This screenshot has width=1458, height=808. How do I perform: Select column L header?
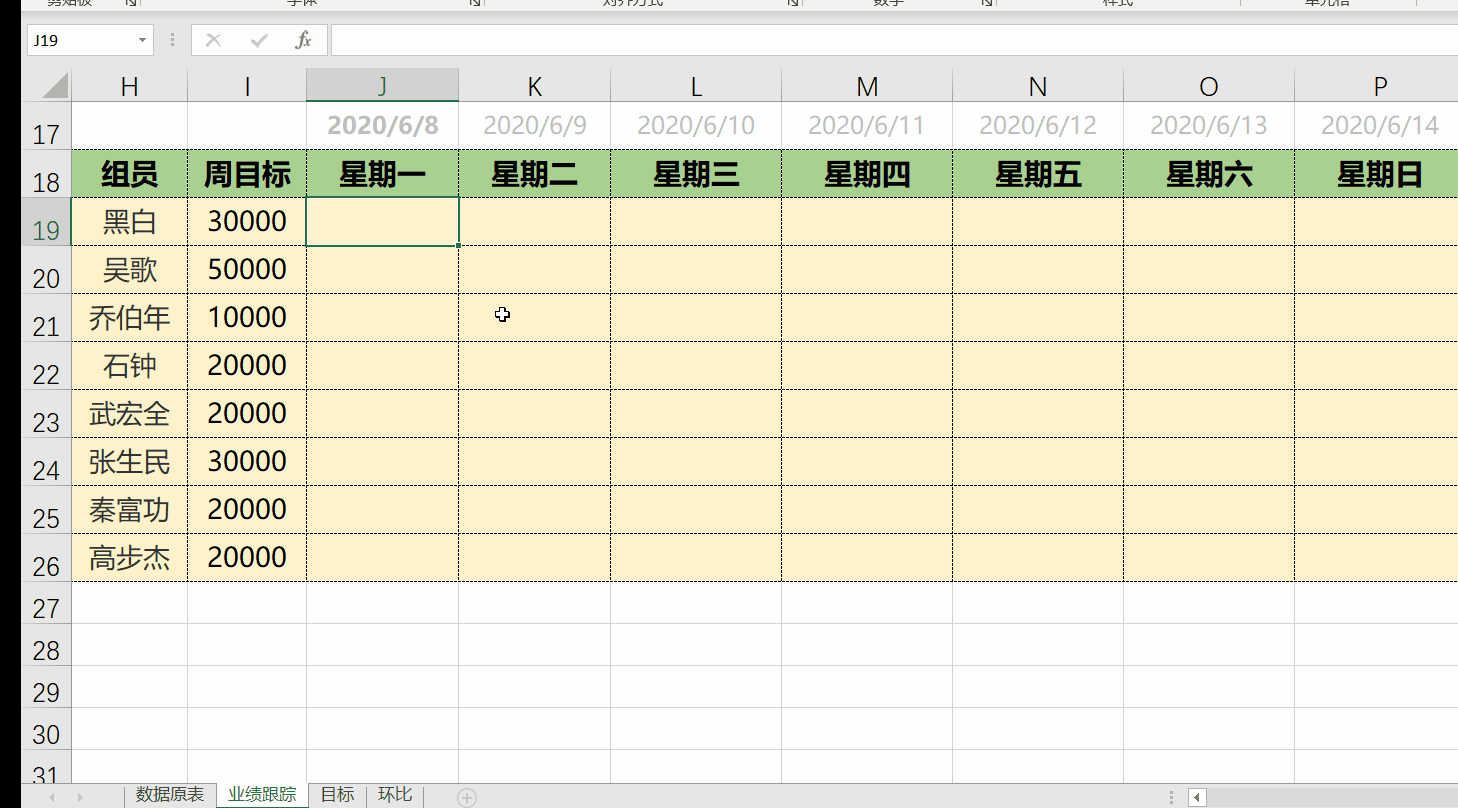pos(696,87)
